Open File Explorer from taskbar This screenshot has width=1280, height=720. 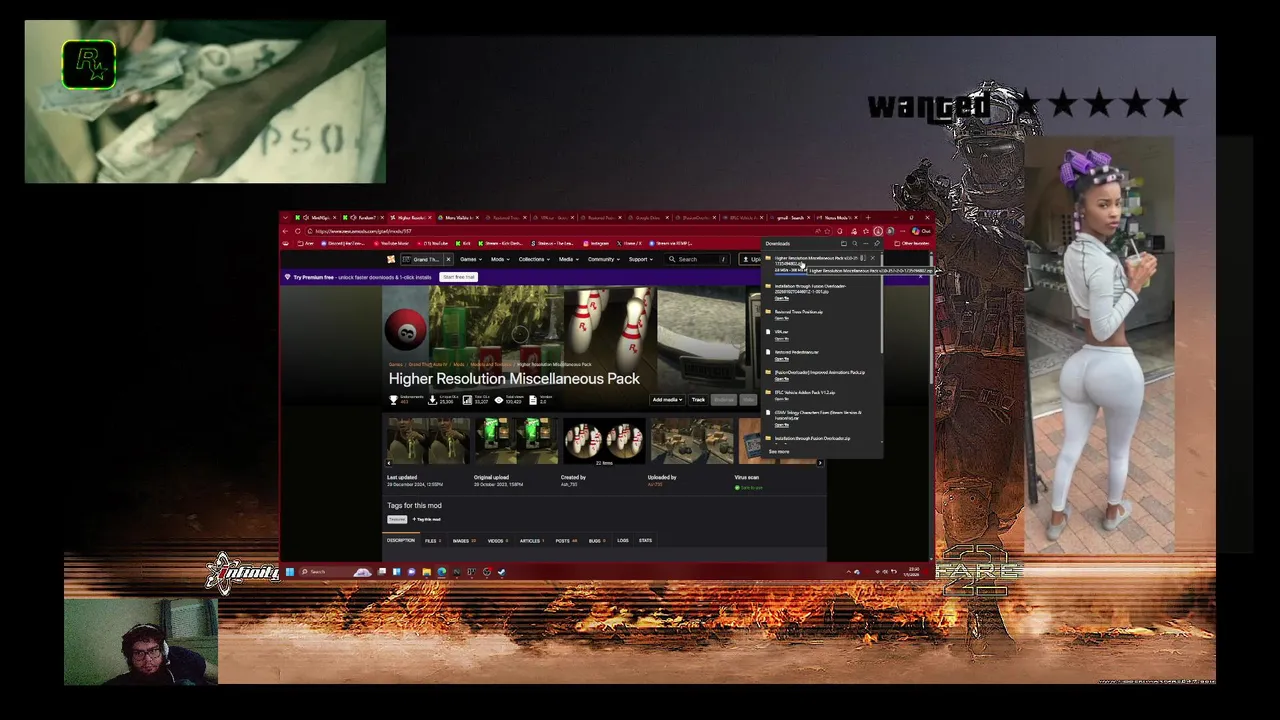pos(427,572)
